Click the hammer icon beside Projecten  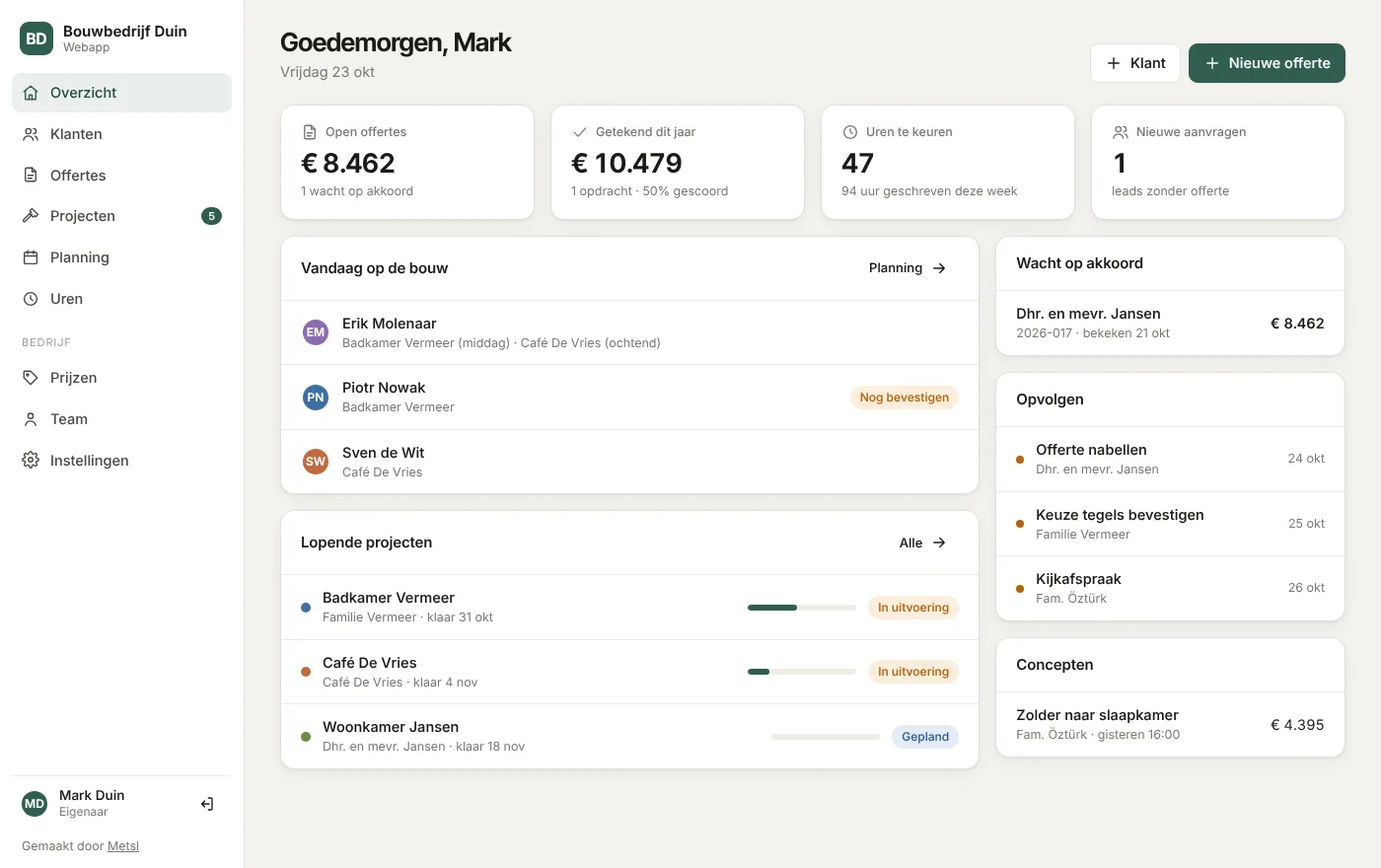(31, 216)
